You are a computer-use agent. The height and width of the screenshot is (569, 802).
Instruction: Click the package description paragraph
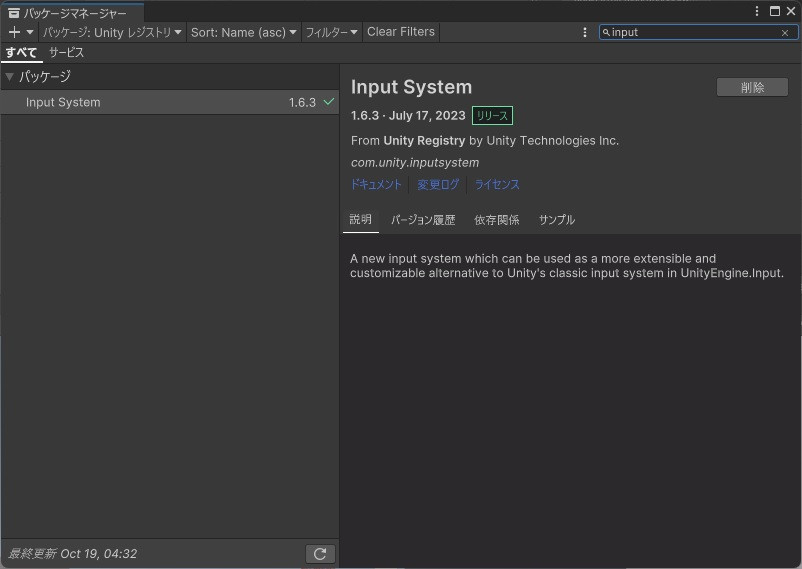coord(567,266)
